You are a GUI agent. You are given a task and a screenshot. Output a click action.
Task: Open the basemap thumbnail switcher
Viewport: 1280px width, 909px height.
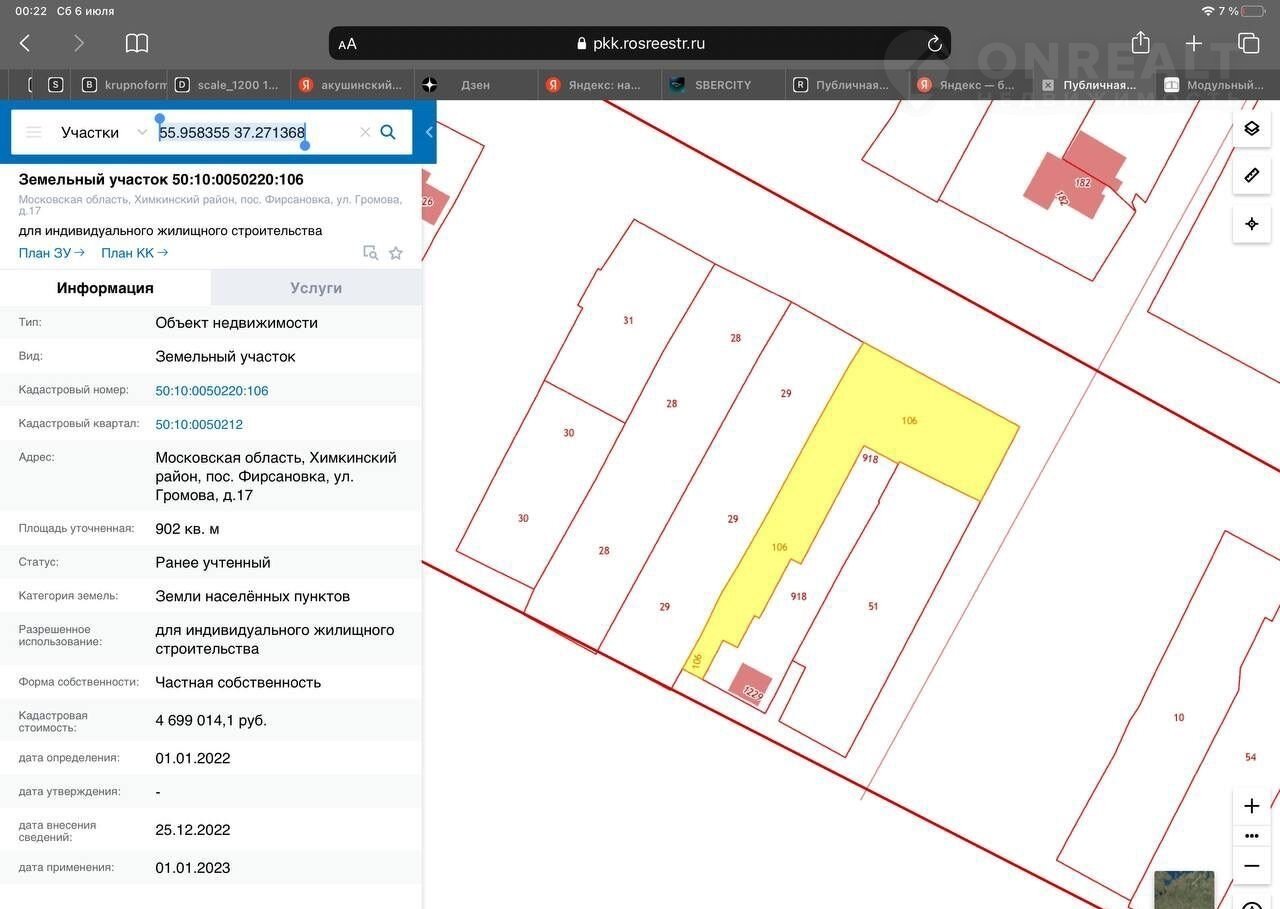(1184, 889)
